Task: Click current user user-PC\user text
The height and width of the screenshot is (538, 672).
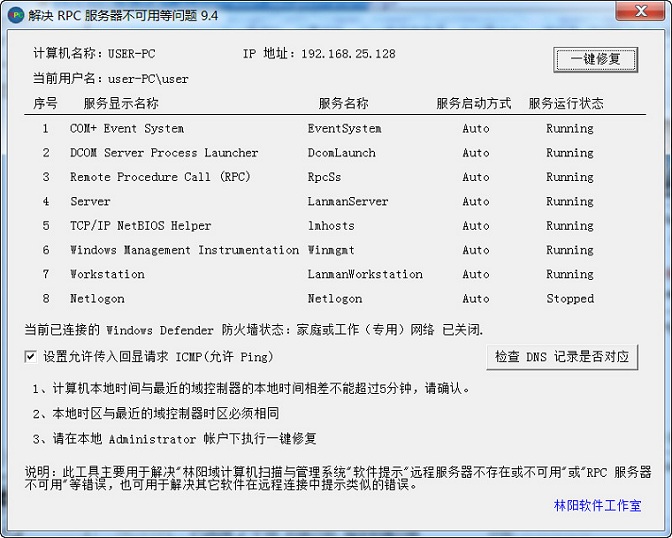Action: coord(148,79)
